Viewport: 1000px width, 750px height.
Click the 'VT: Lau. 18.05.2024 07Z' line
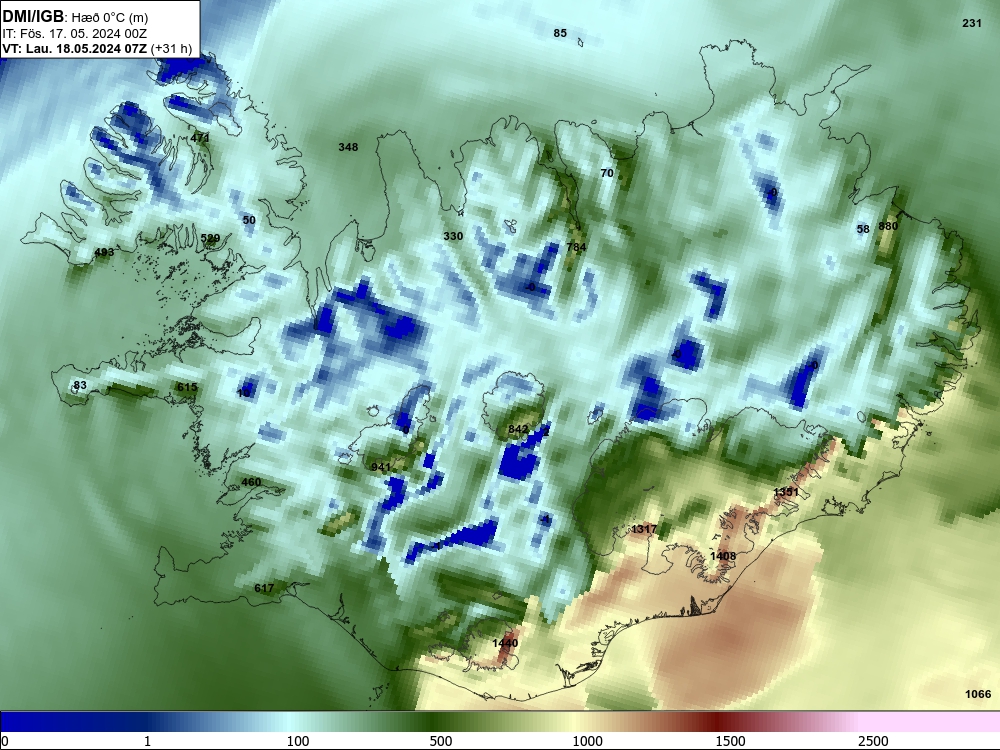[x=75, y=49]
